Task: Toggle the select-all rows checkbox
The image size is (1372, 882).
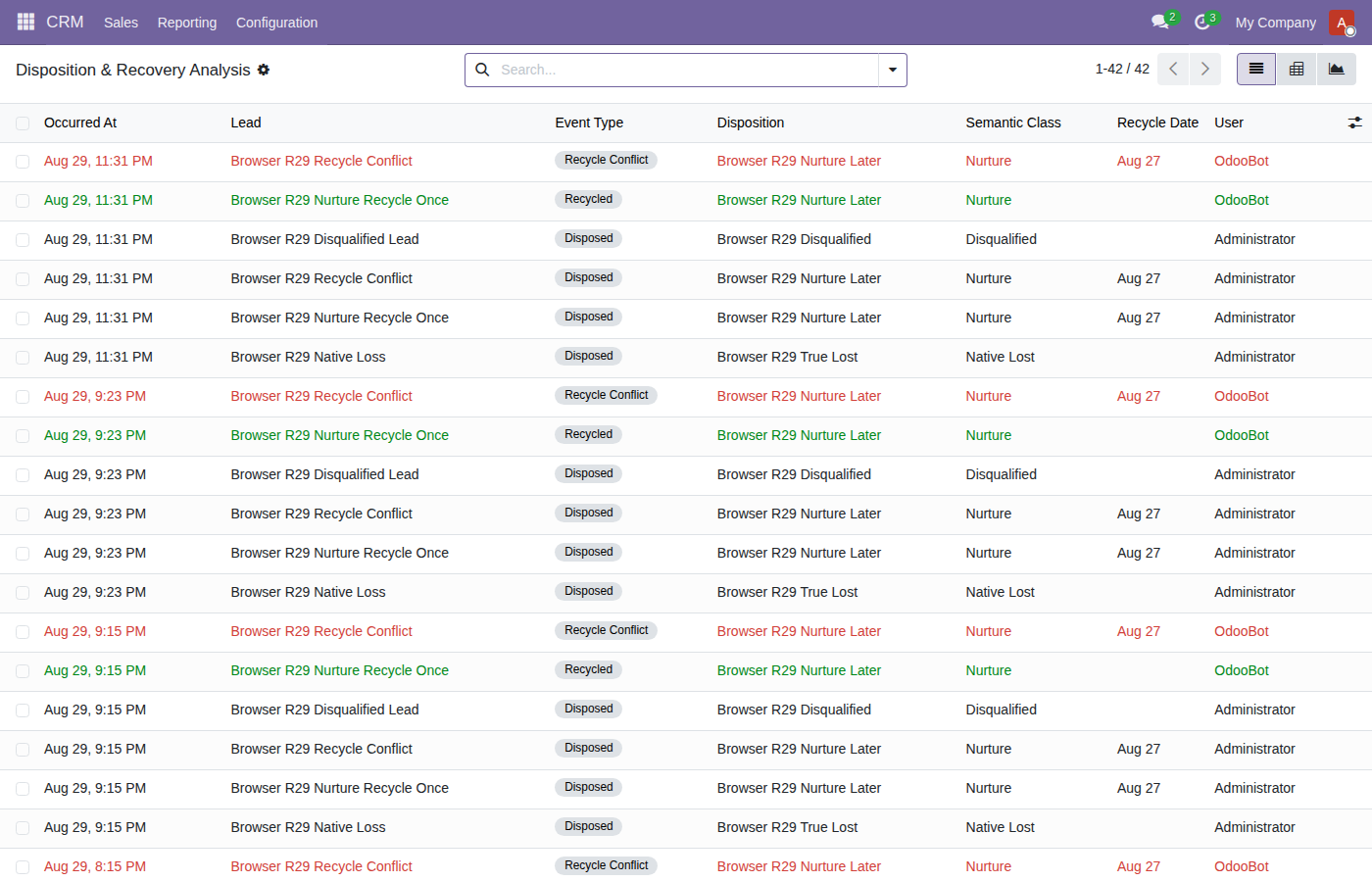Action: (23, 122)
